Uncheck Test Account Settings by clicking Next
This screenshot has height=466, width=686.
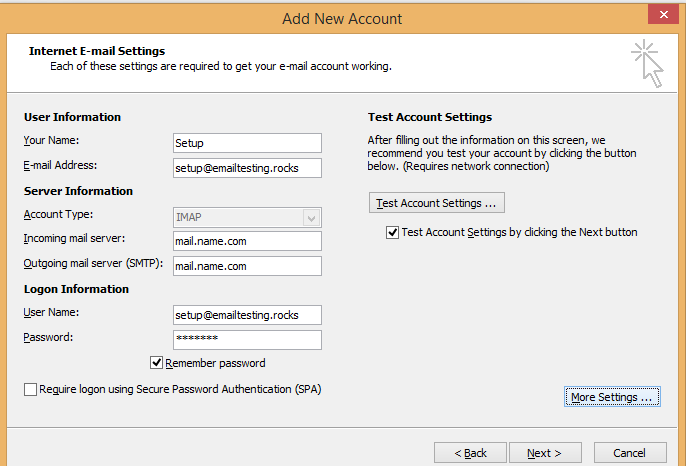click(392, 232)
